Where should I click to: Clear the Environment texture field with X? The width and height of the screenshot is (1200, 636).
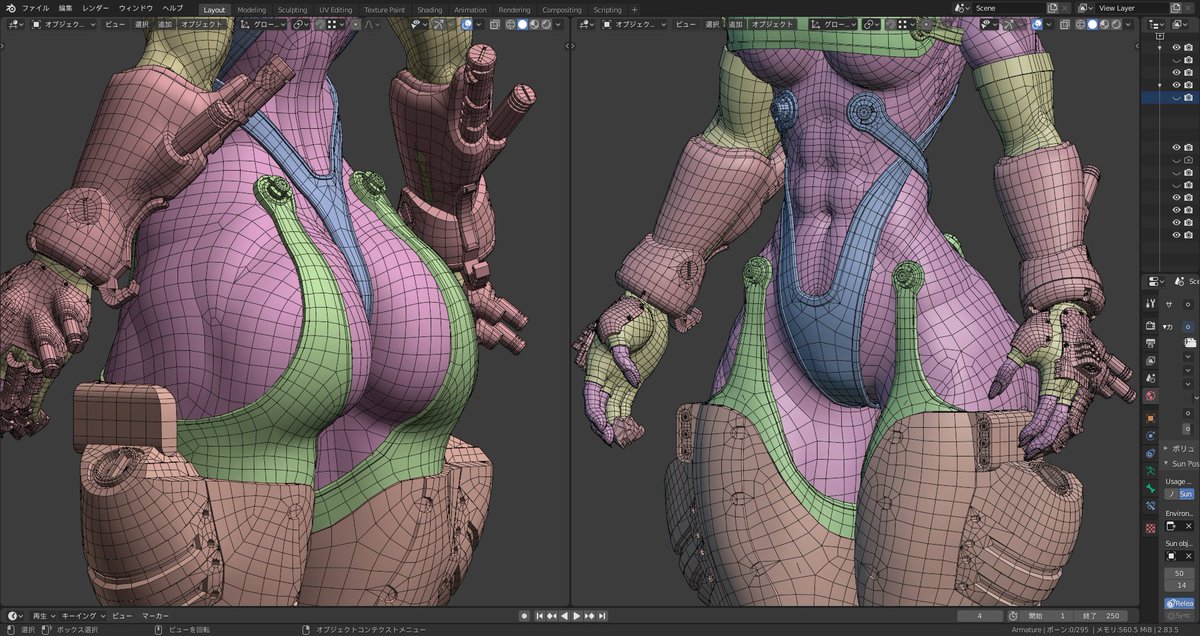1188,526
